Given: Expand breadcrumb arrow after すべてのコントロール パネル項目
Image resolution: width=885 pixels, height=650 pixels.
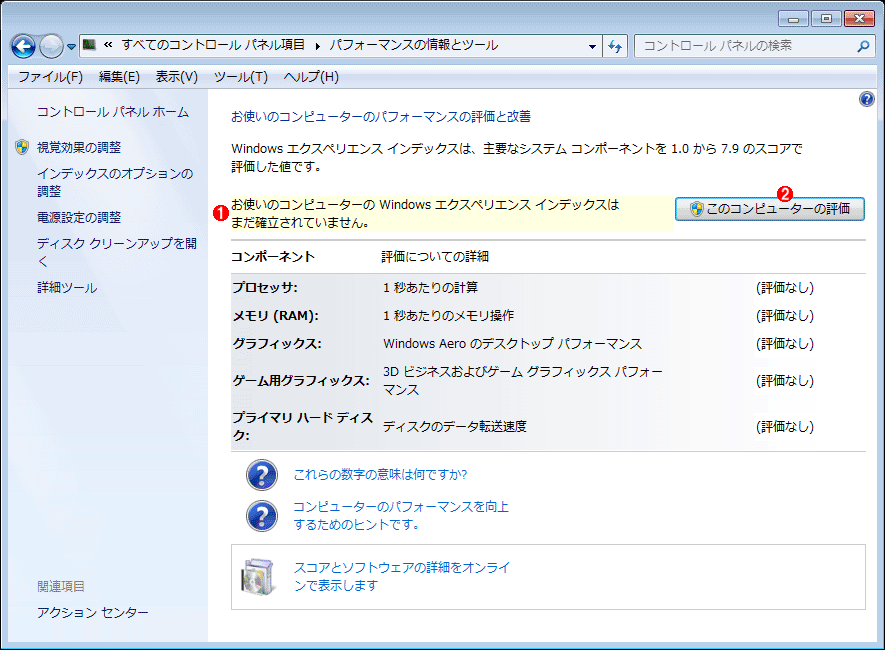Looking at the screenshot, I should tap(318, 46).
